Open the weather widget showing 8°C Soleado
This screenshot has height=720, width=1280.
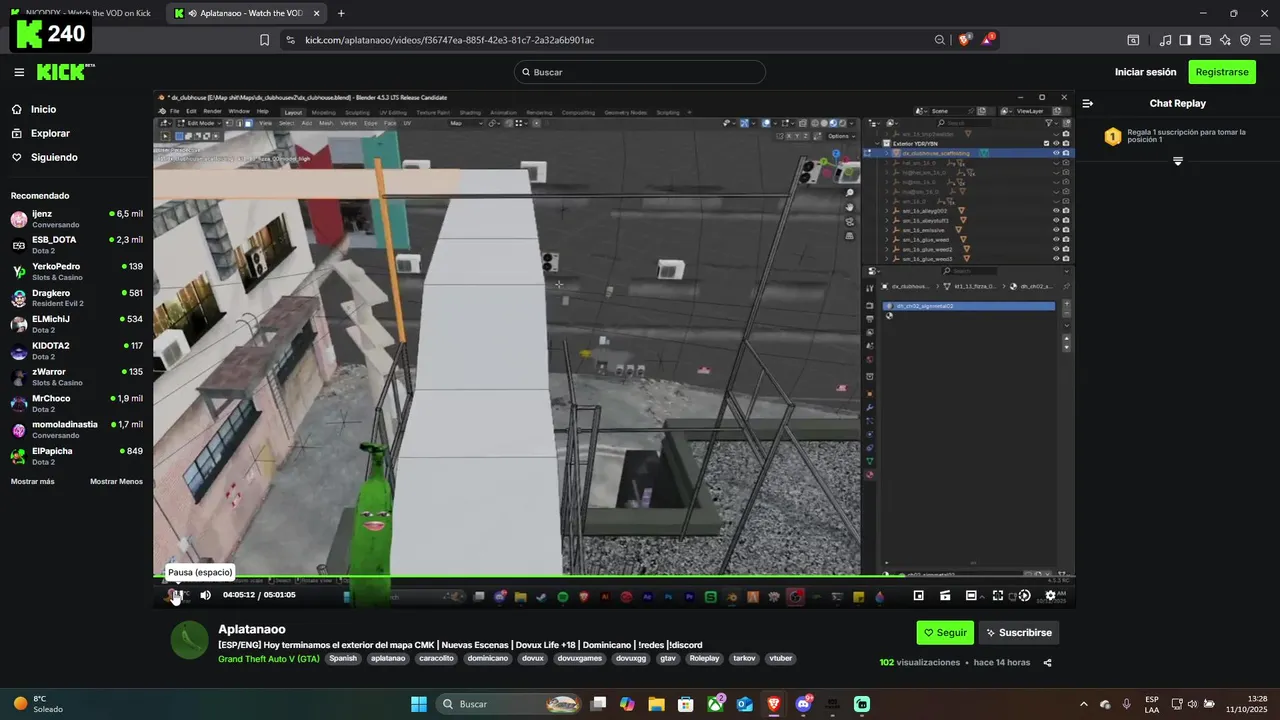tap(38, 704)
